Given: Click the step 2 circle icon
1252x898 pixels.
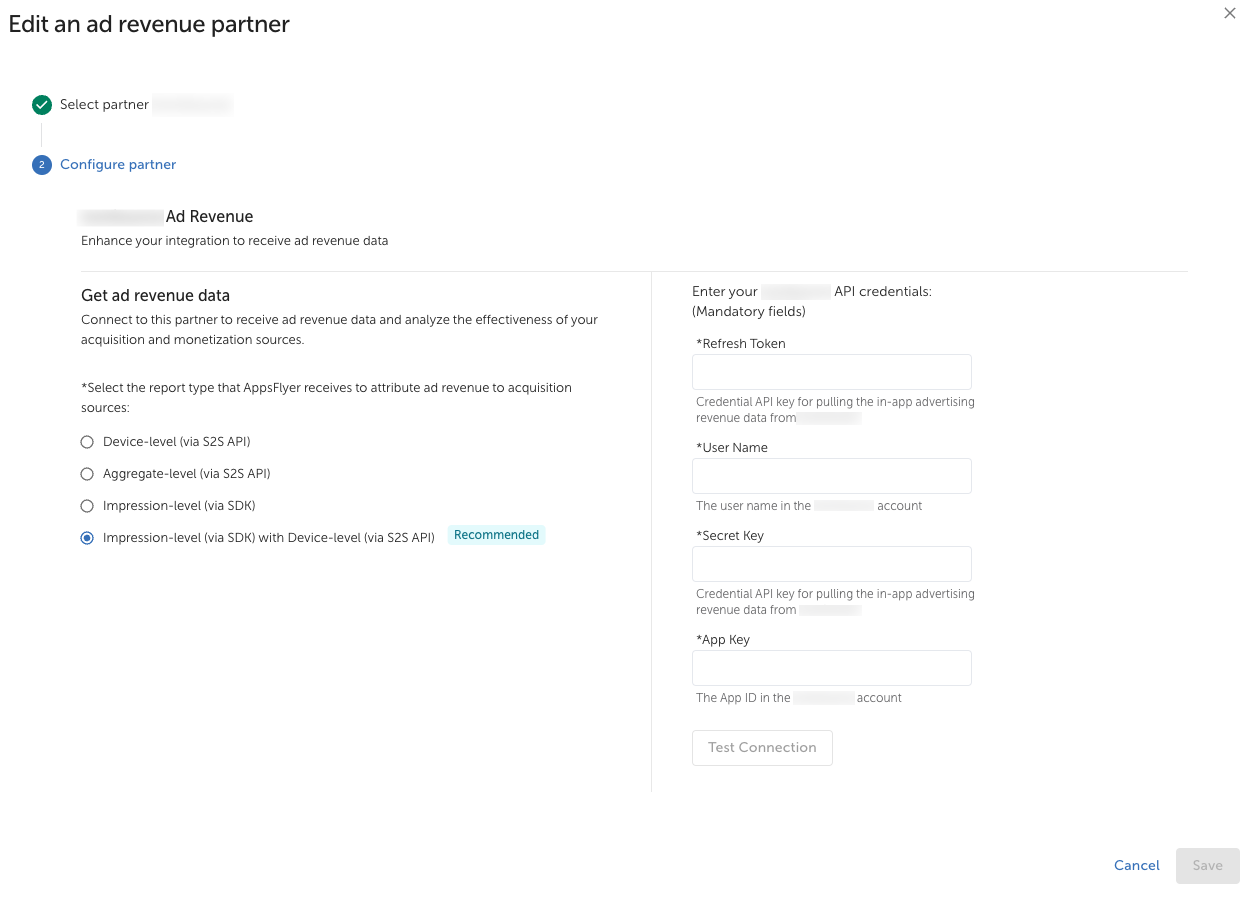Looking at the screenshot, I should [x=42, y=165].
